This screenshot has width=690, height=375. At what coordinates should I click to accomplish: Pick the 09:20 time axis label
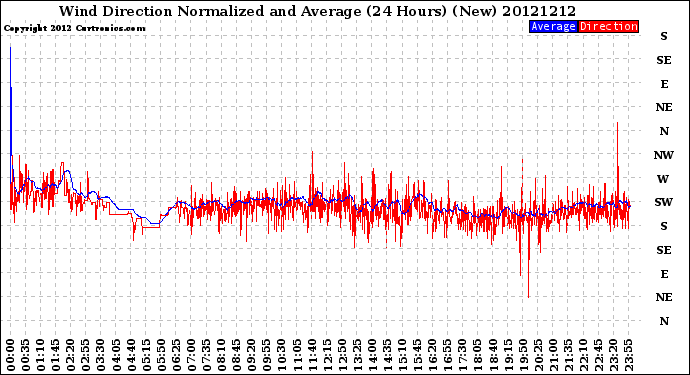point(252,355)
